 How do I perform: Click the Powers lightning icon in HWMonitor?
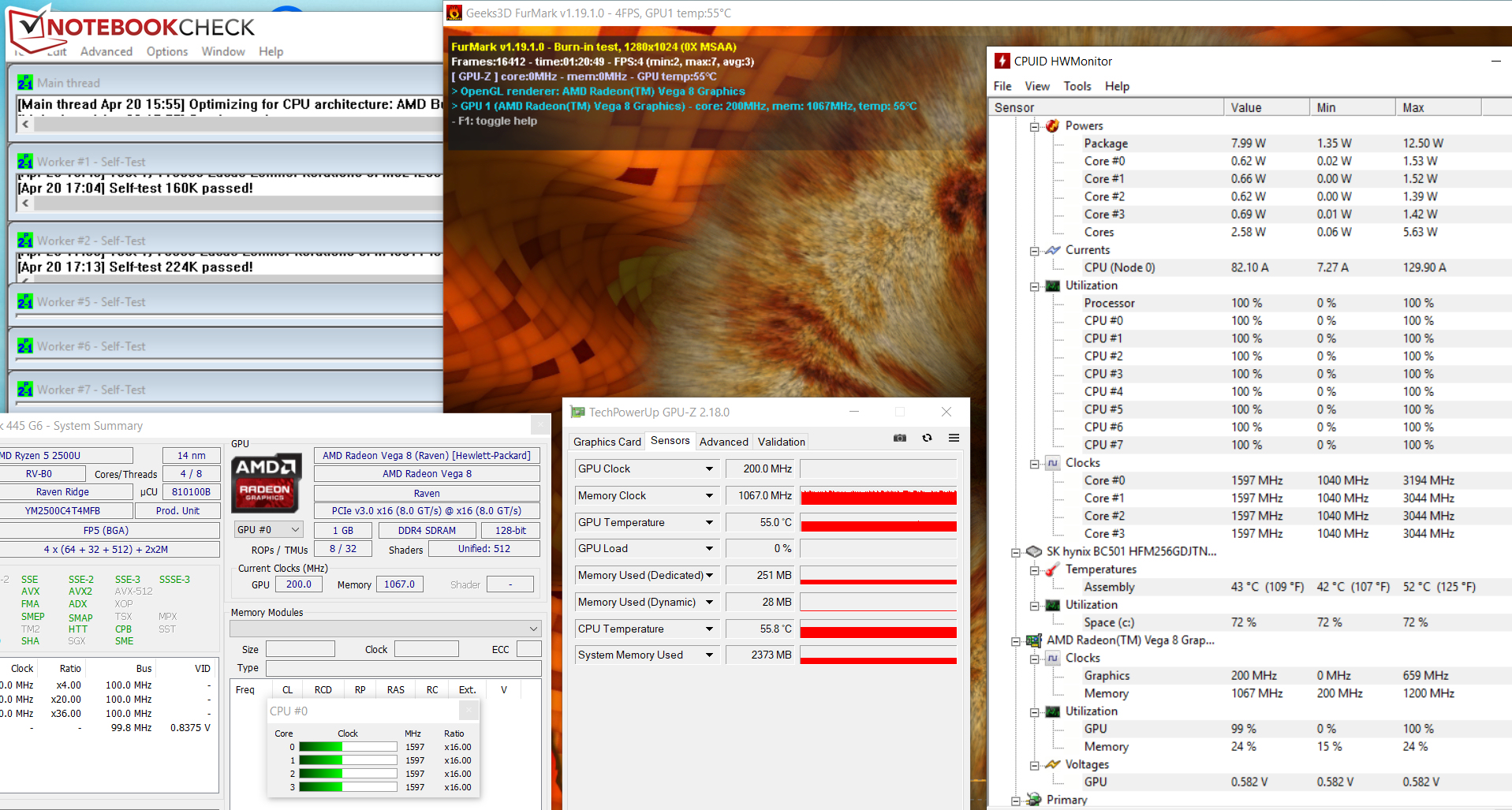coord(1052,126)
